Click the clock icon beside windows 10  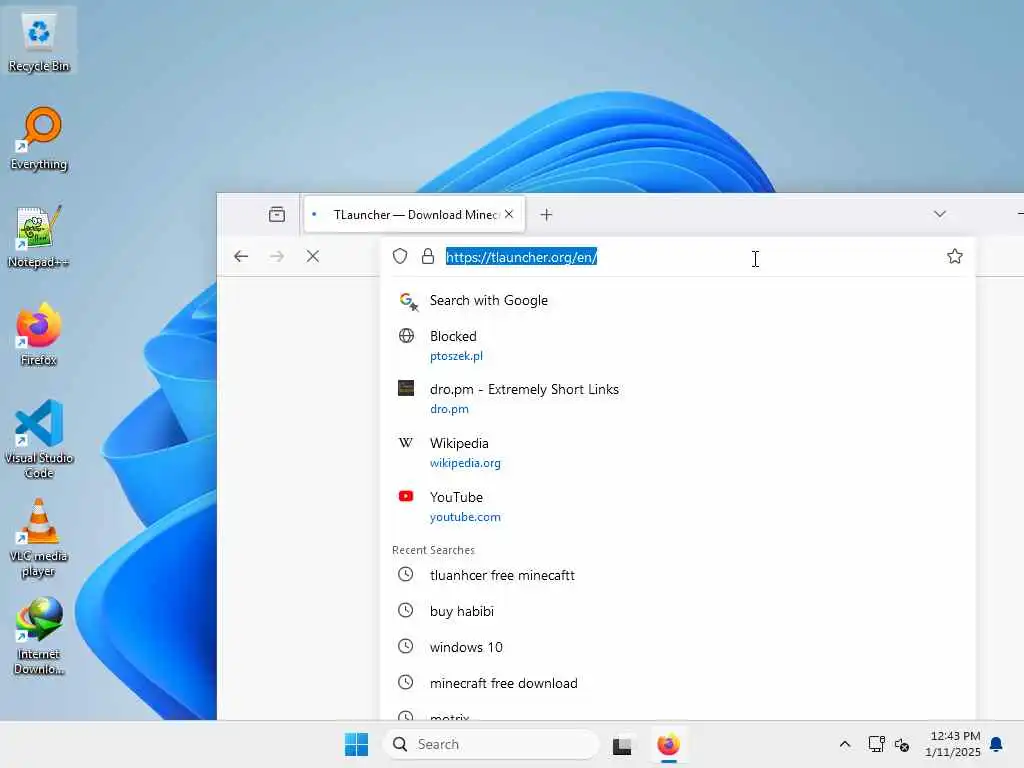[x=406, y=646]
